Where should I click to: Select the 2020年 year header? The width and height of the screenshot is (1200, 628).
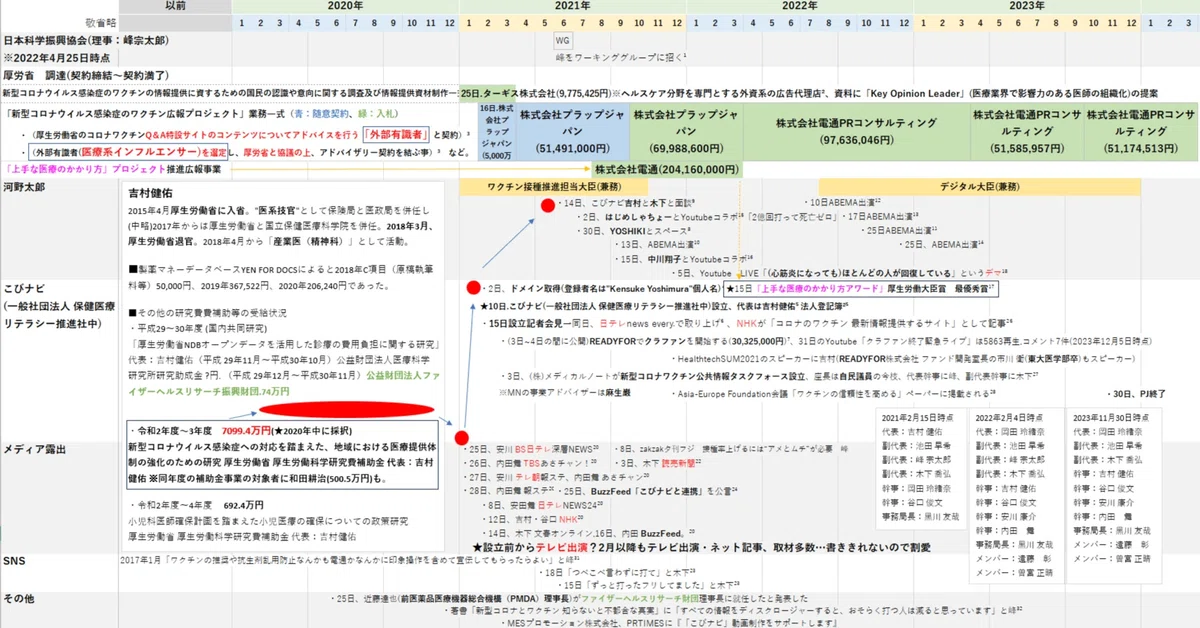tap(345, 6)
